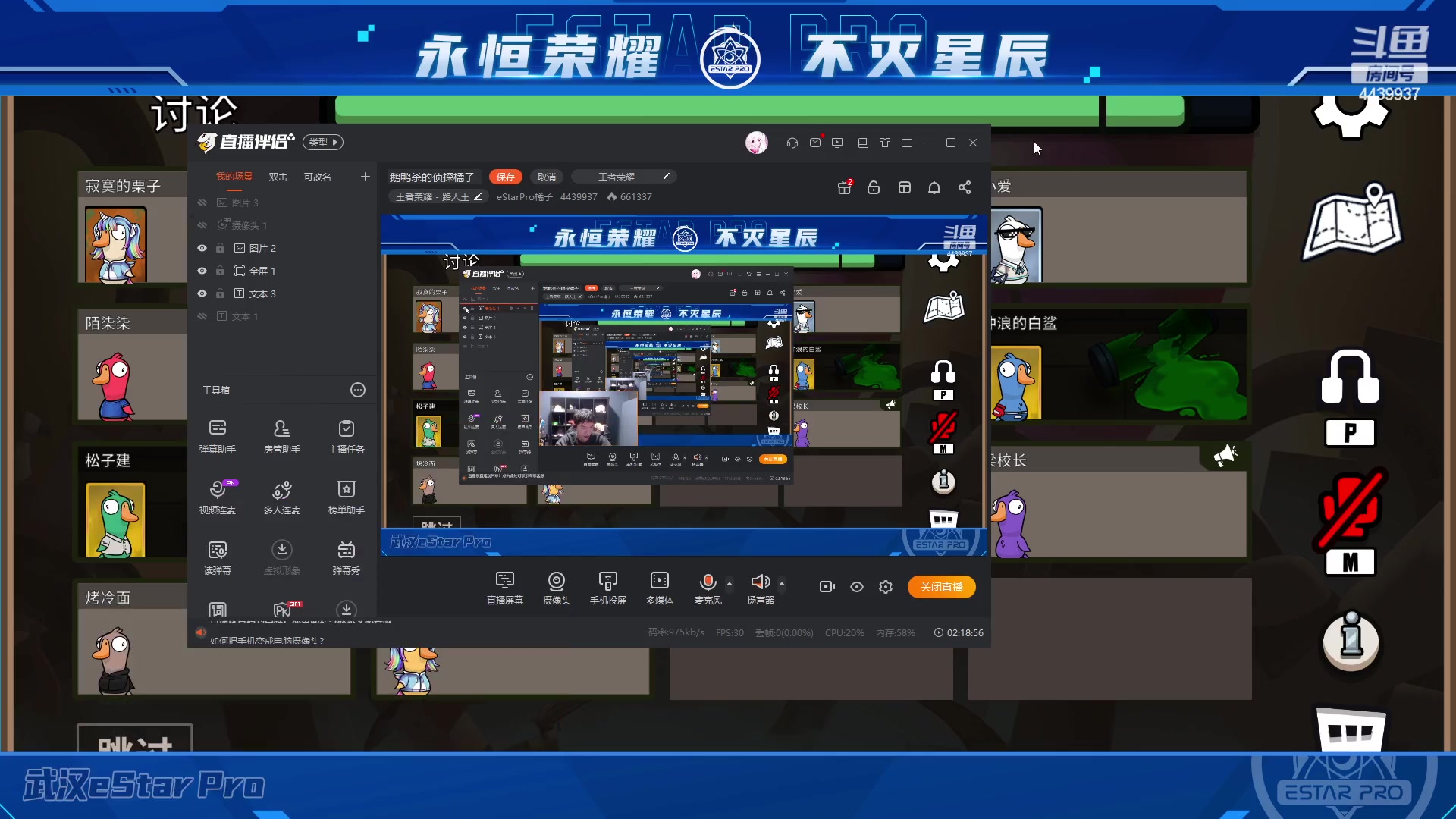The image size is (1456, 819).
Task: Open the user avatar profile
Action: pos(756,143)
